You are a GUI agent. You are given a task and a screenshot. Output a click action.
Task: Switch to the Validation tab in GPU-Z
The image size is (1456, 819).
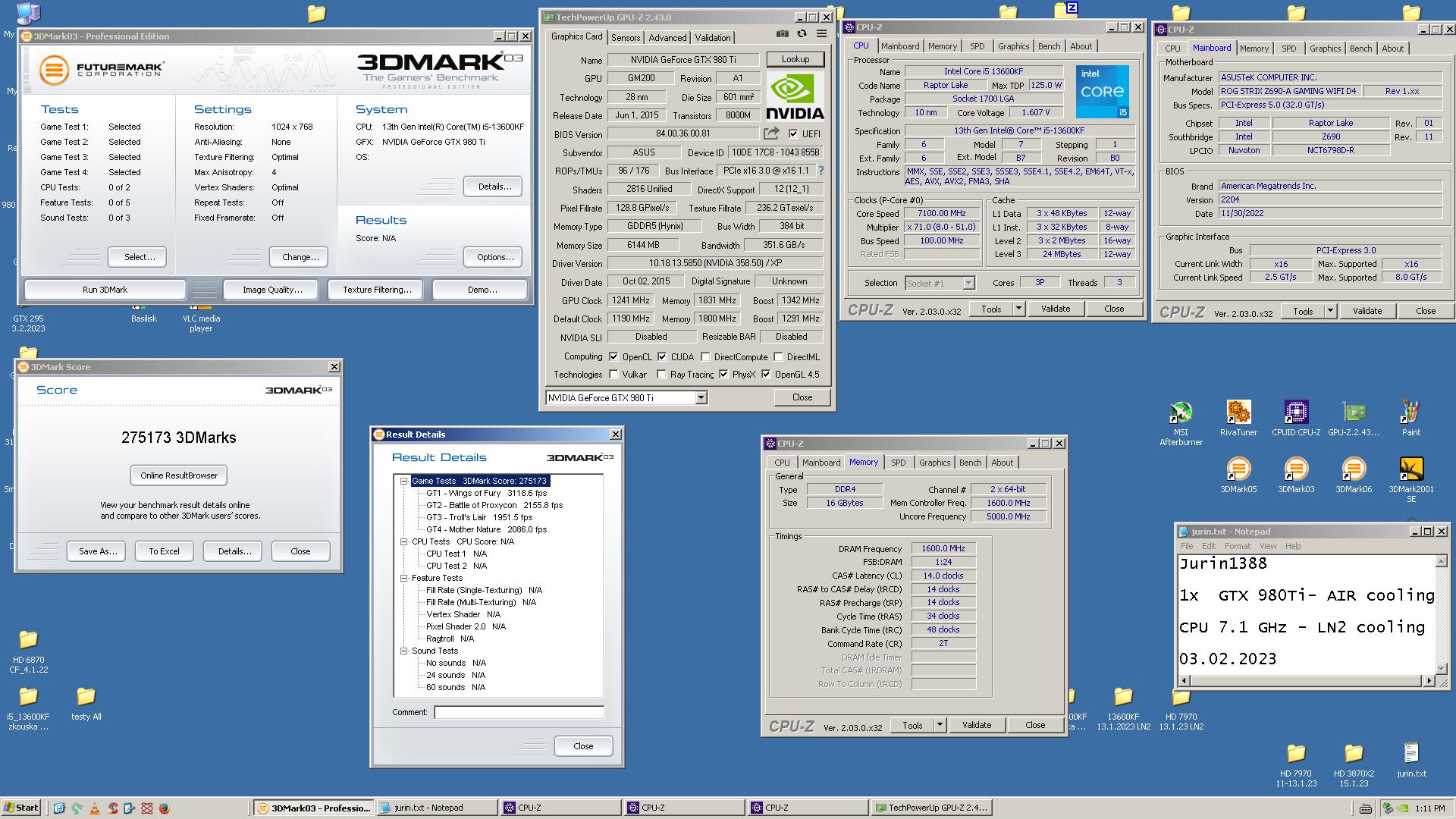[713, 37]
